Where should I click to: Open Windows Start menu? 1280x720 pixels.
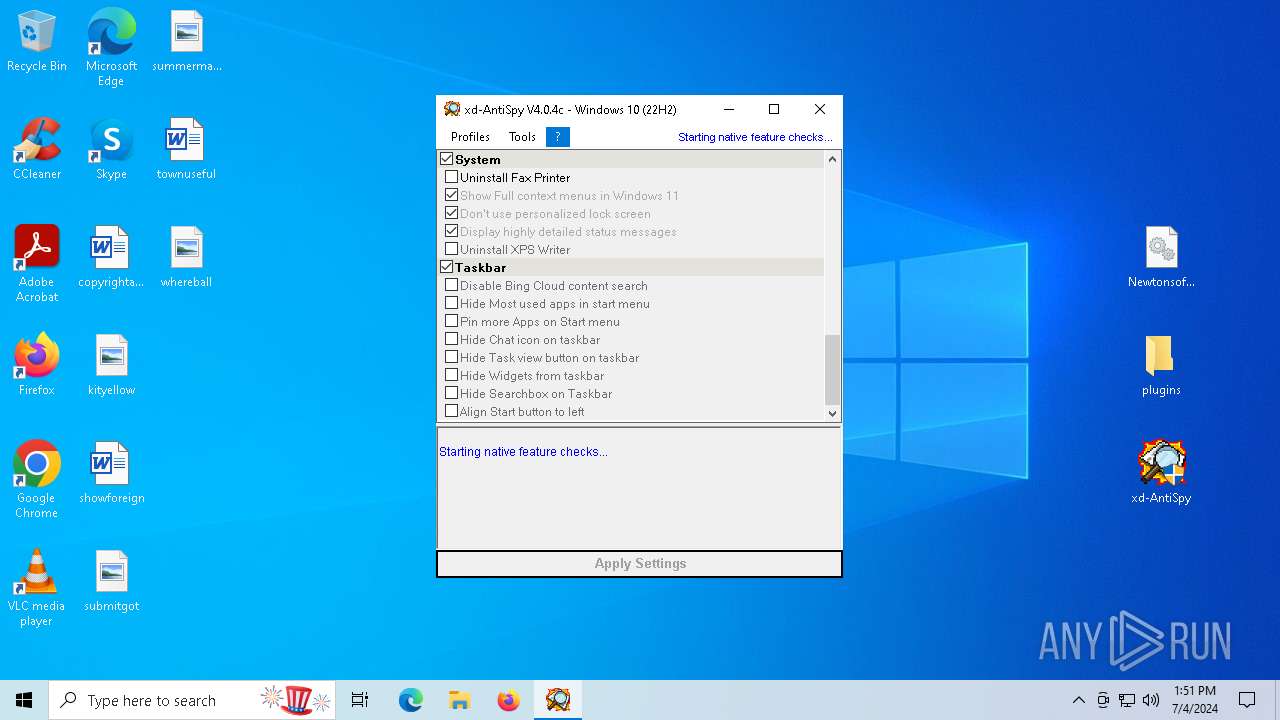tap(24, 700)
